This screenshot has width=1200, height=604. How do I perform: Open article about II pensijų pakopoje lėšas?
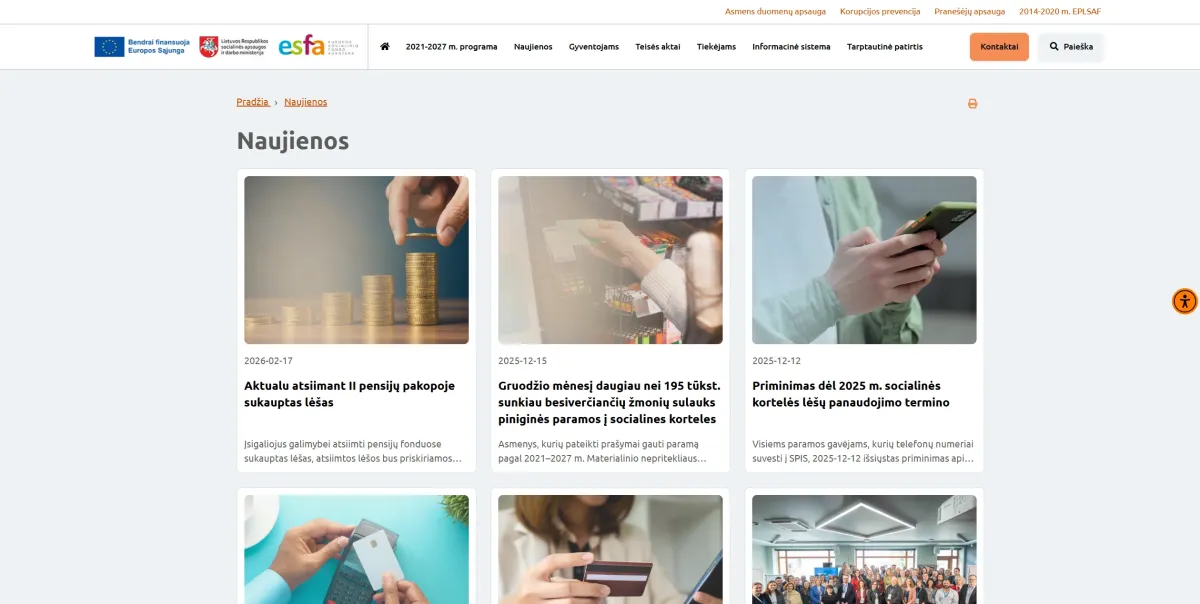(x=349, y=394)
